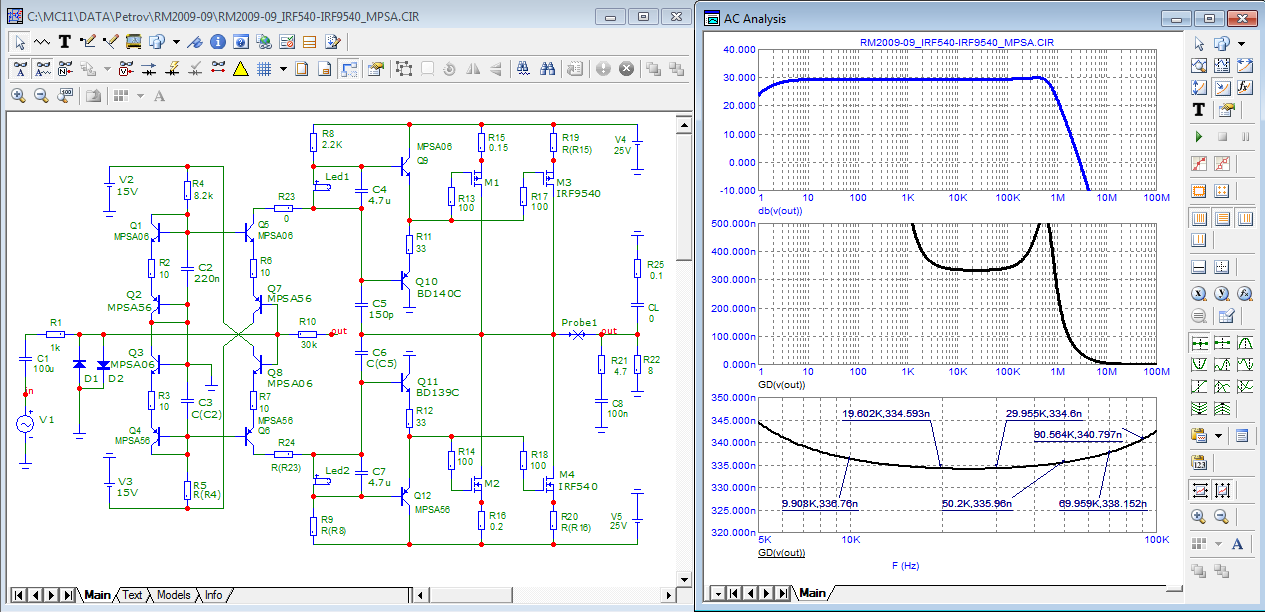The width and height of the screenshot is (1265, 612).
Task: Click the blue Info mode icon
Action: (217, 42)
